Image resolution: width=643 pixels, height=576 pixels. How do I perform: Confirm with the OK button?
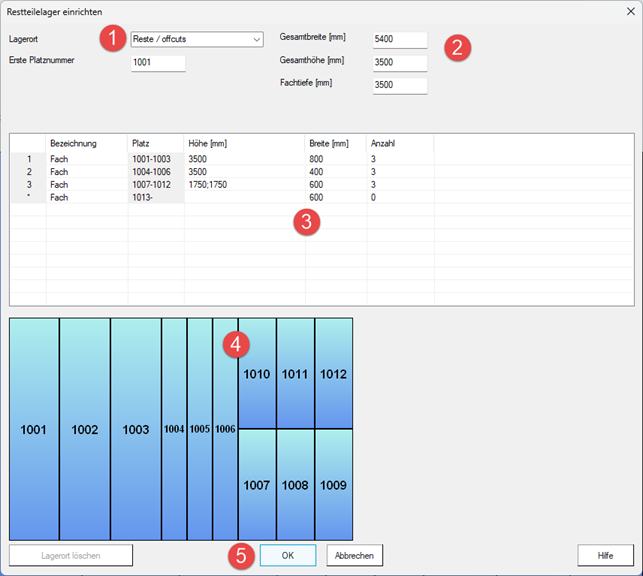(288, 556)
